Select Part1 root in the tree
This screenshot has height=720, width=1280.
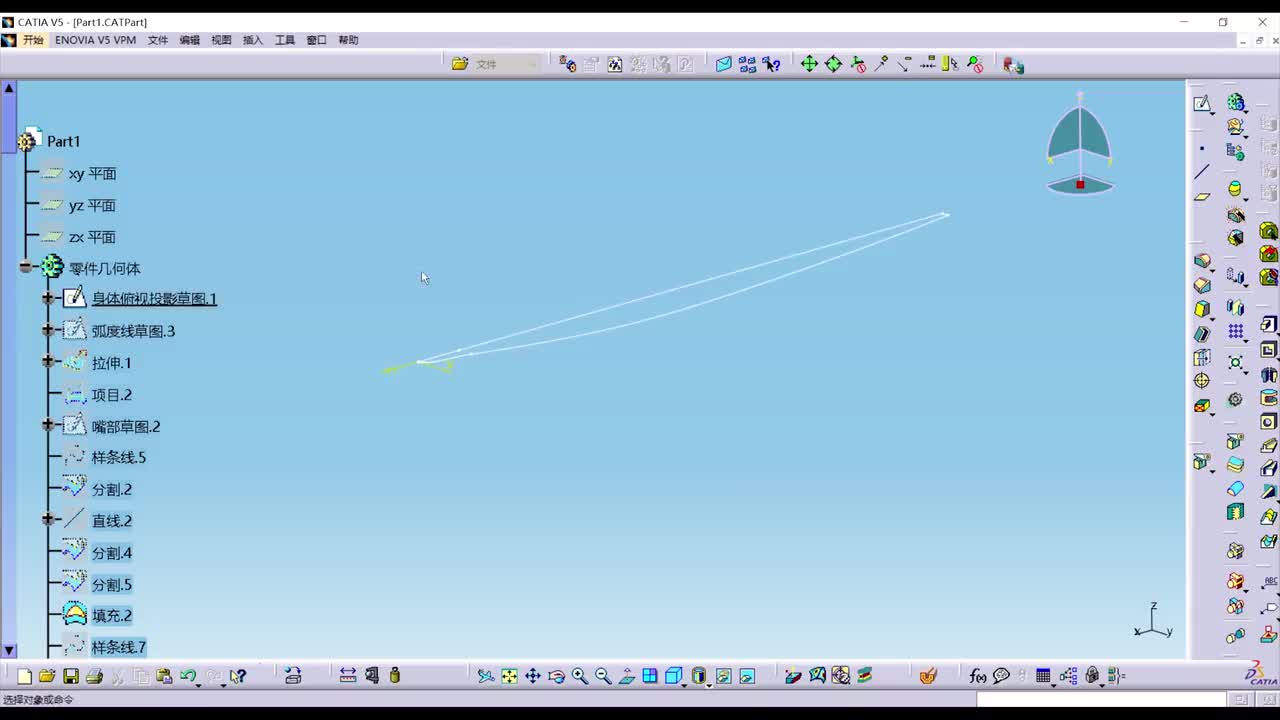click(x=63, y=141)
